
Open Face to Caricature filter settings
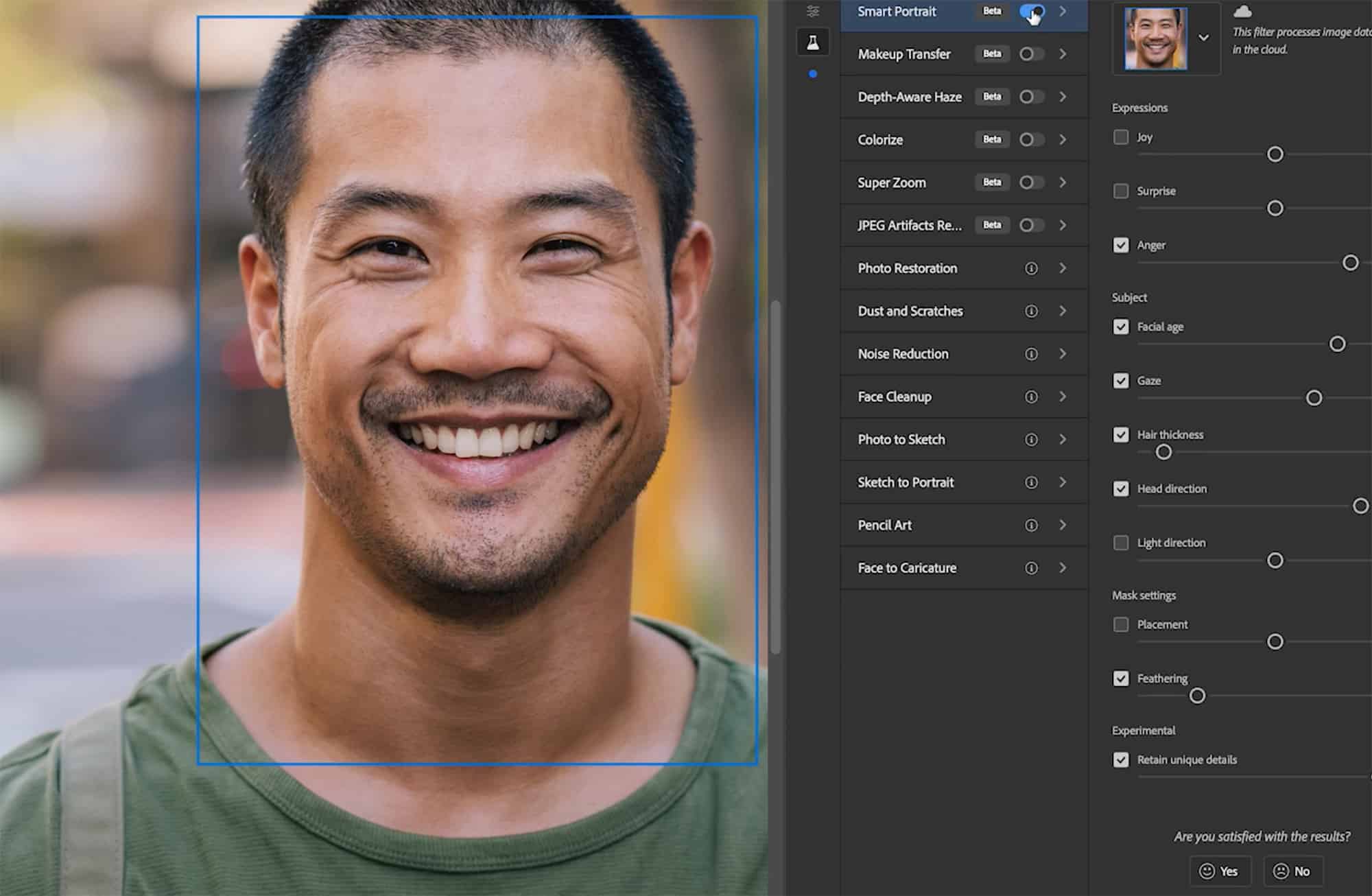coord(1065,567)
